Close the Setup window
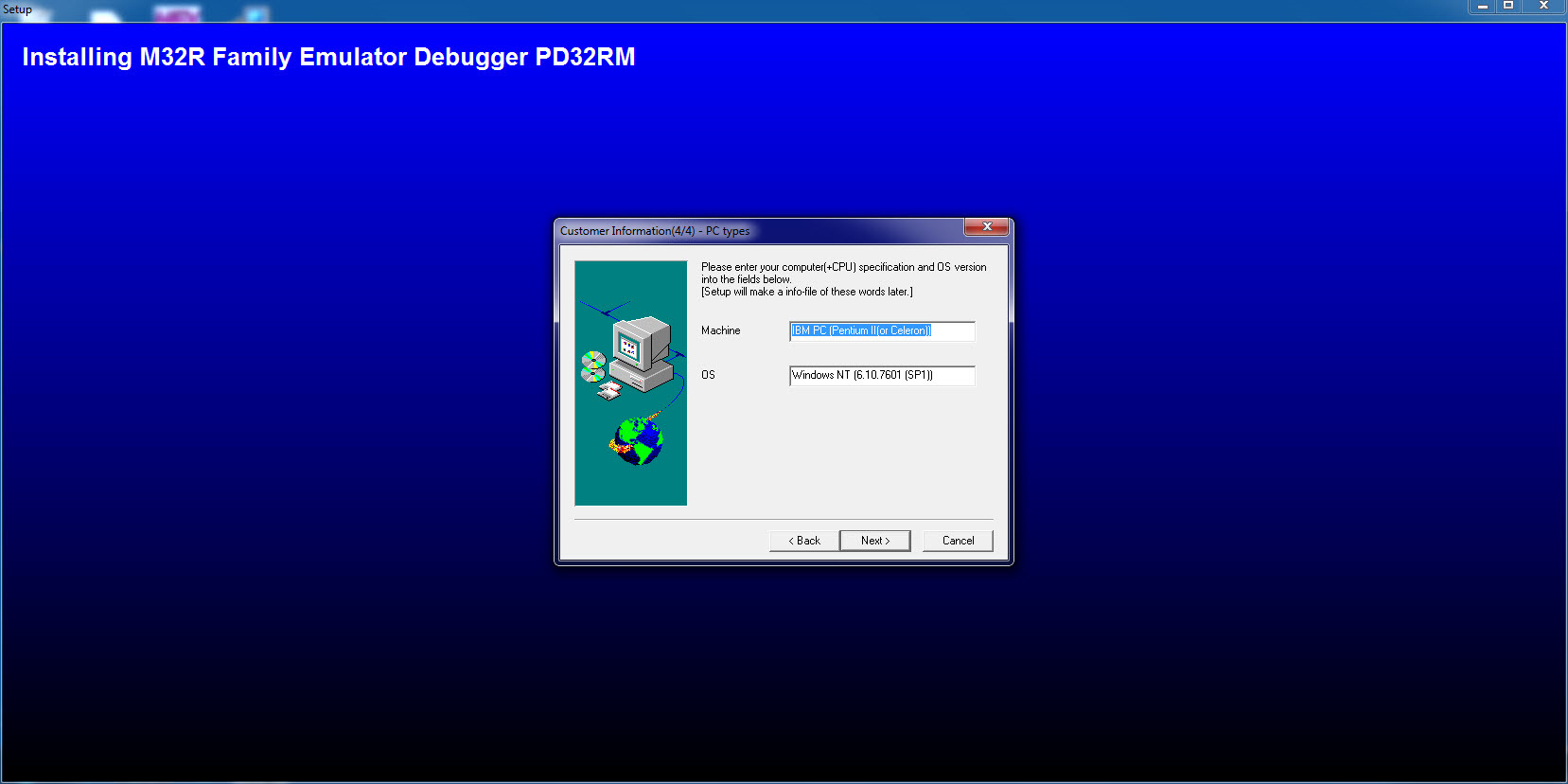The image size is (1568, 784). pyautogui.click(x=1543, y=7)
